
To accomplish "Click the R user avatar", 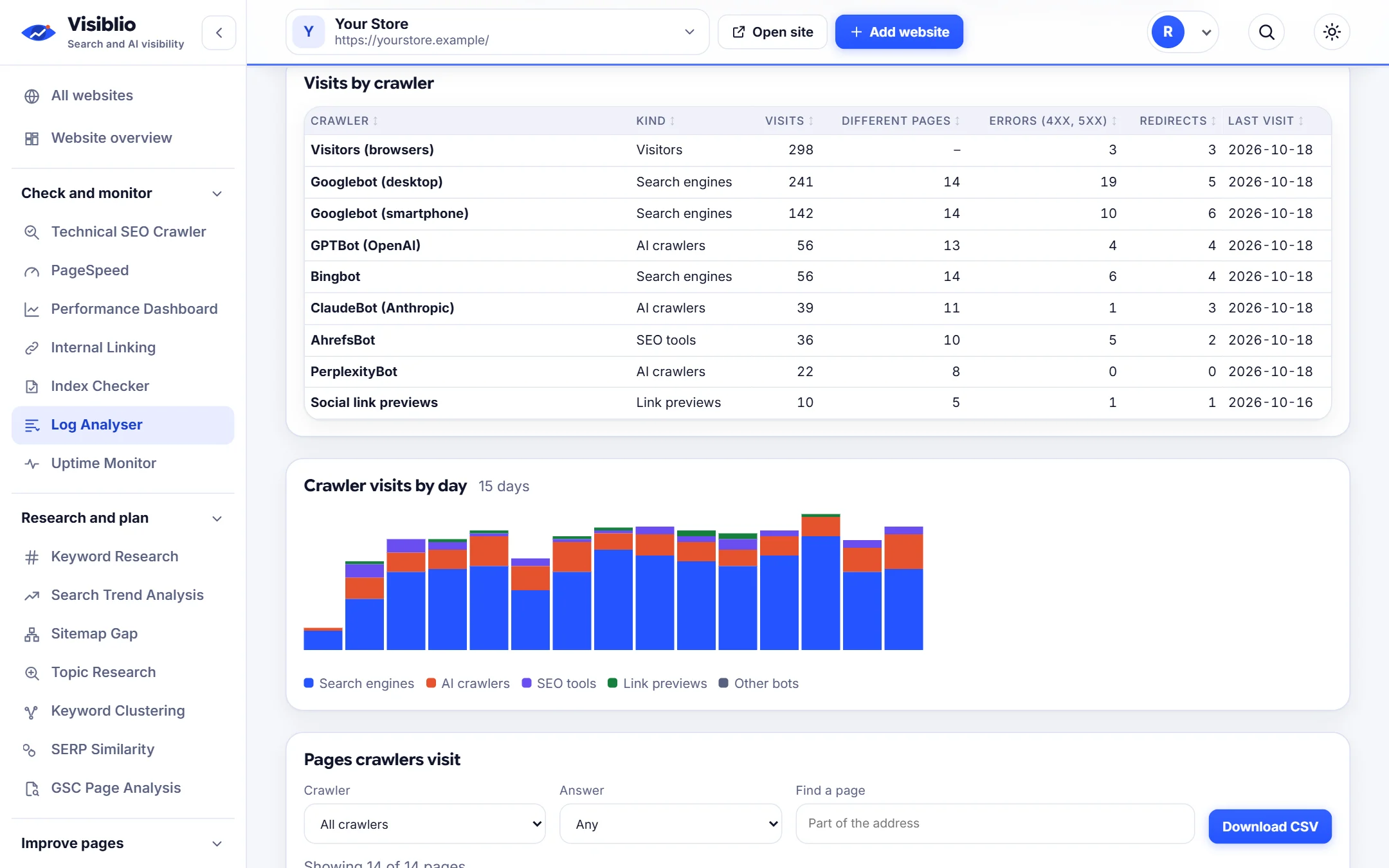I will click(x=1168, y=32).
